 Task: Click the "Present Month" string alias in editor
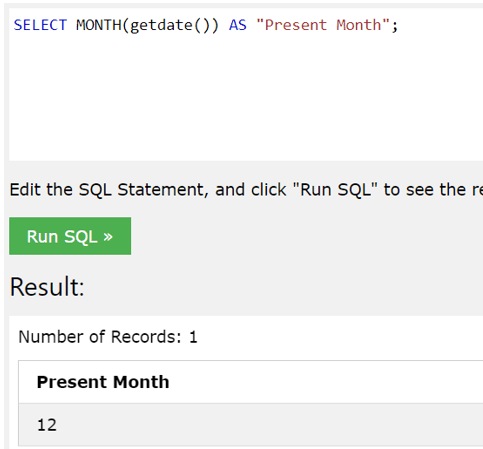[323, 25]
